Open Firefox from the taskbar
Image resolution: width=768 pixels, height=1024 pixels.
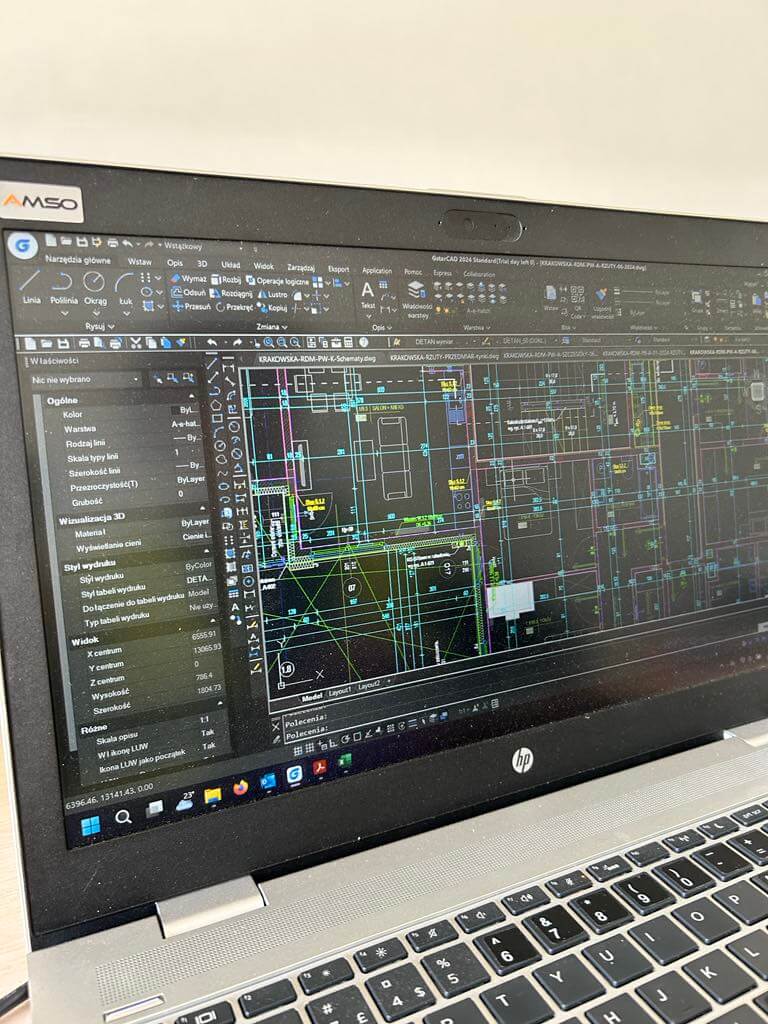241,787
